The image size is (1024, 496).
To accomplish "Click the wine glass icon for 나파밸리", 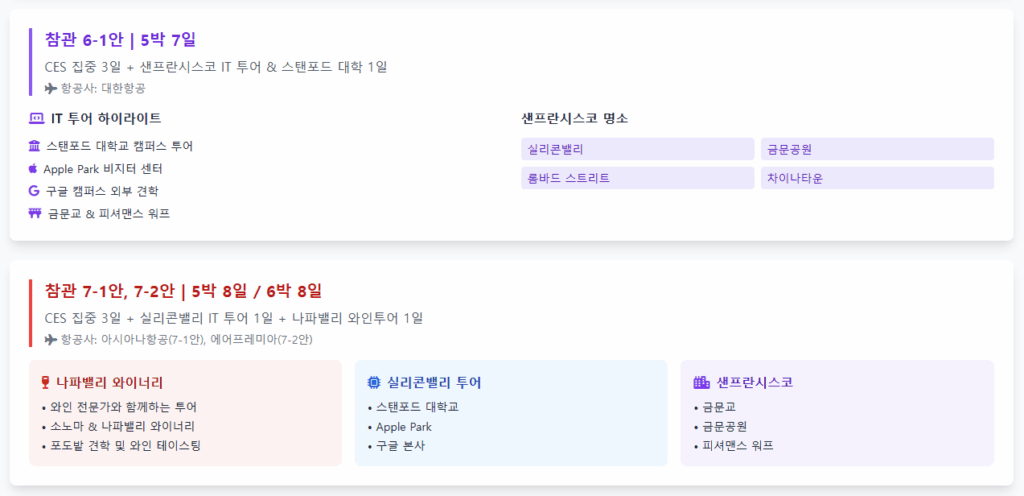I will (x=46, y=382).
